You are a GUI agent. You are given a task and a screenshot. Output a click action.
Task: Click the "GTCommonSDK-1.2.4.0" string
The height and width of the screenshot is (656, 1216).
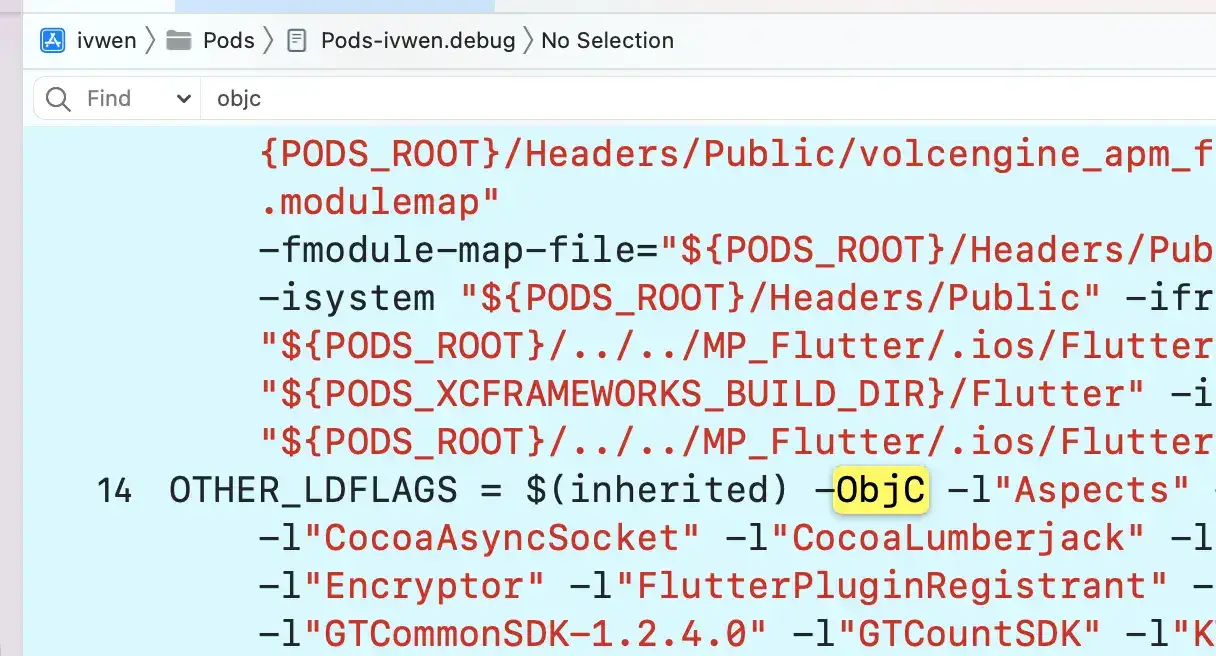point(536,634)
